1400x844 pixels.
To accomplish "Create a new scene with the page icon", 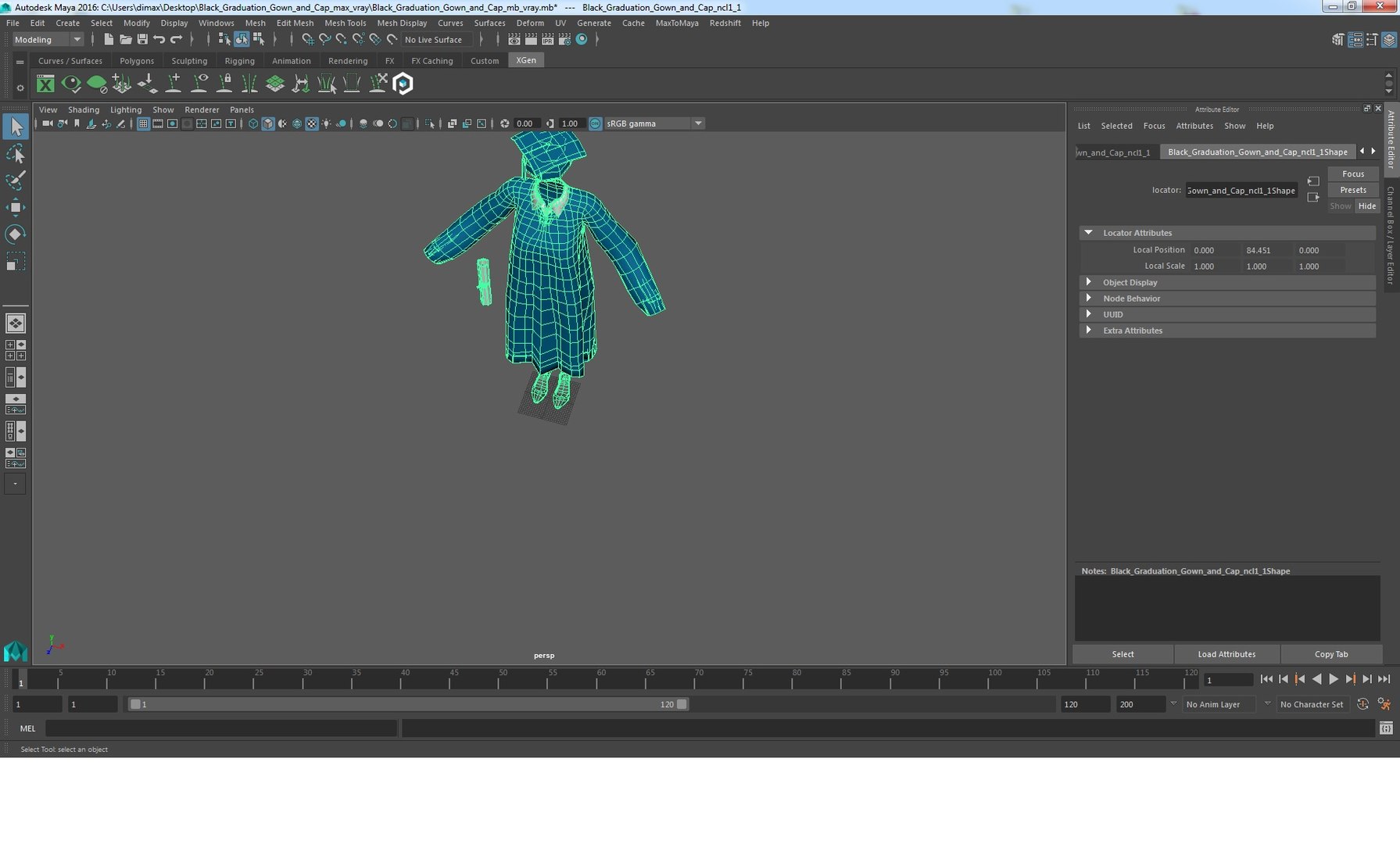I will [x=109, y=39].
